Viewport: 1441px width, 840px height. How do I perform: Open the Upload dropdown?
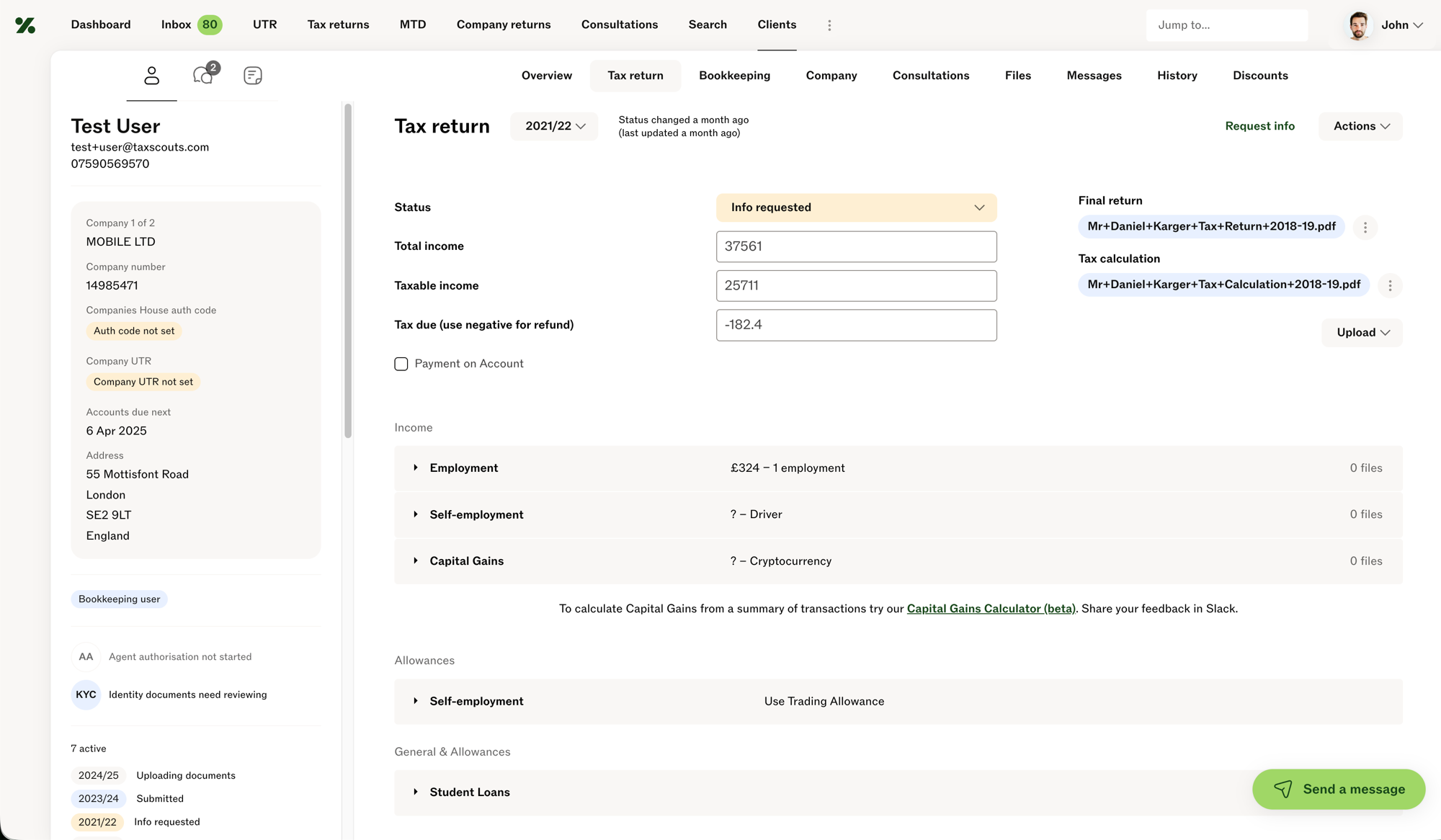click(1362, 333)
